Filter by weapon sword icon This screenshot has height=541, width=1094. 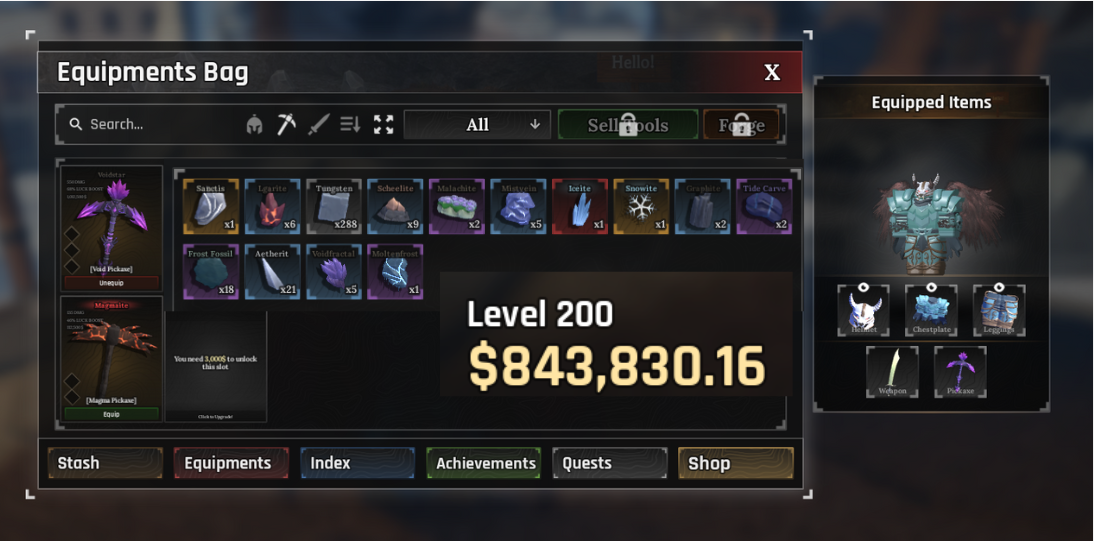(x=318, y=125)
